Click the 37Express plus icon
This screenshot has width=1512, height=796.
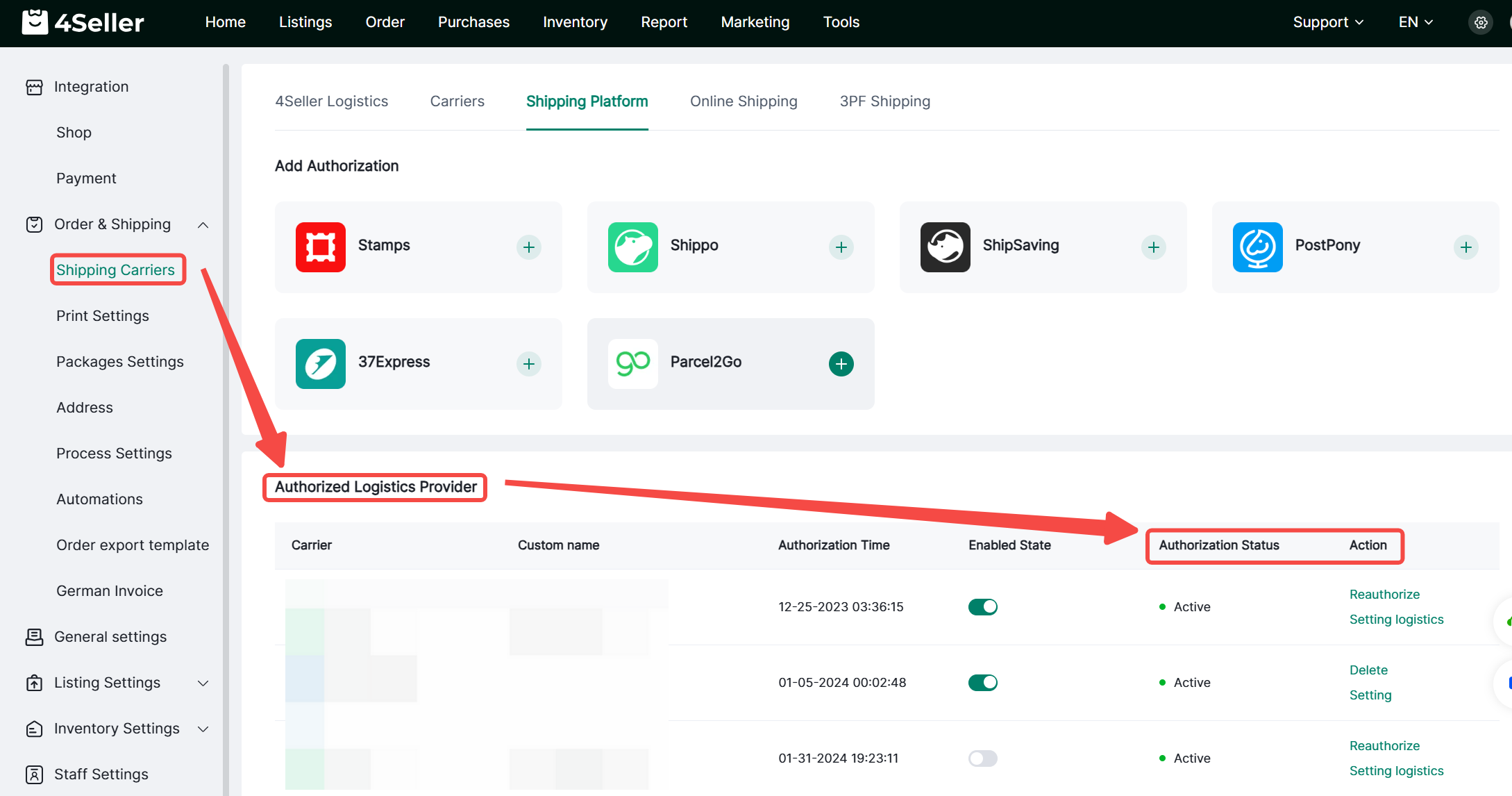click(528, 364)
